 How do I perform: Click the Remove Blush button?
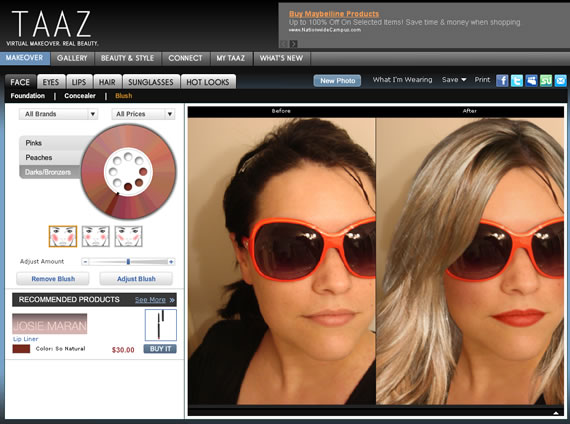coord(53,279)
